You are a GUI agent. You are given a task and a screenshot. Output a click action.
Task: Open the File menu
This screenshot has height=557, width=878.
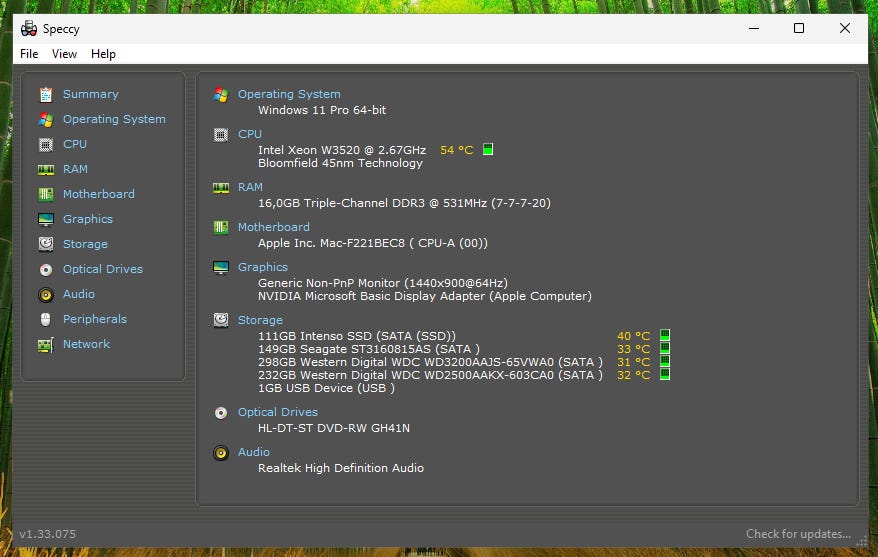tap(29, 54)
